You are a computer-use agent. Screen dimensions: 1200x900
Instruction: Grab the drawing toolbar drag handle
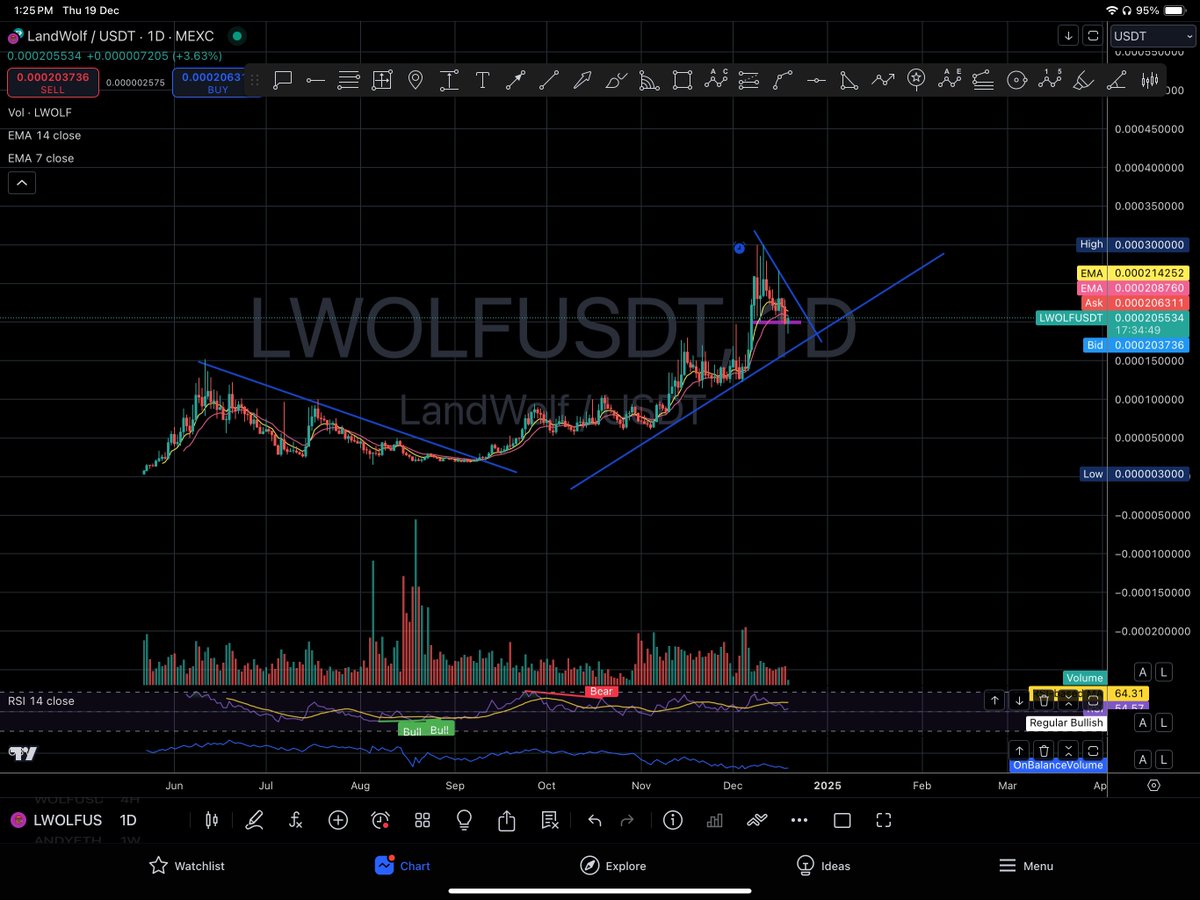255,80
